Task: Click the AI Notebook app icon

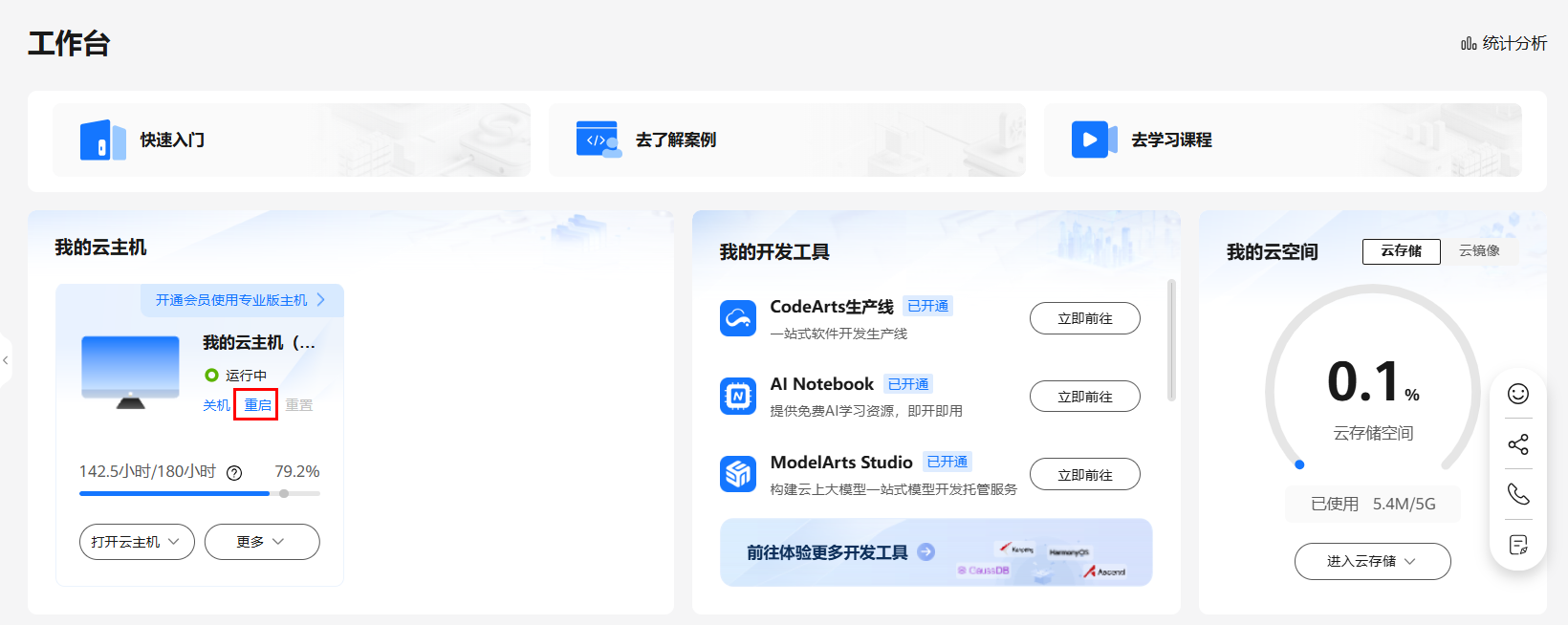Action: [x=738, y=396]
